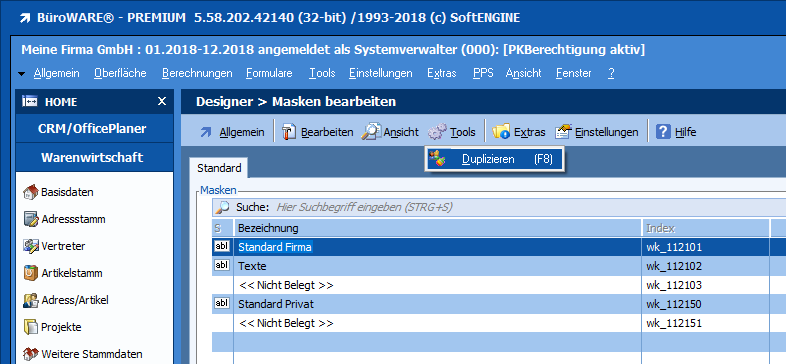This screenshot has width=786, height=364.
Task: Expand the Warenwirtschaft section
Action: 94,157
